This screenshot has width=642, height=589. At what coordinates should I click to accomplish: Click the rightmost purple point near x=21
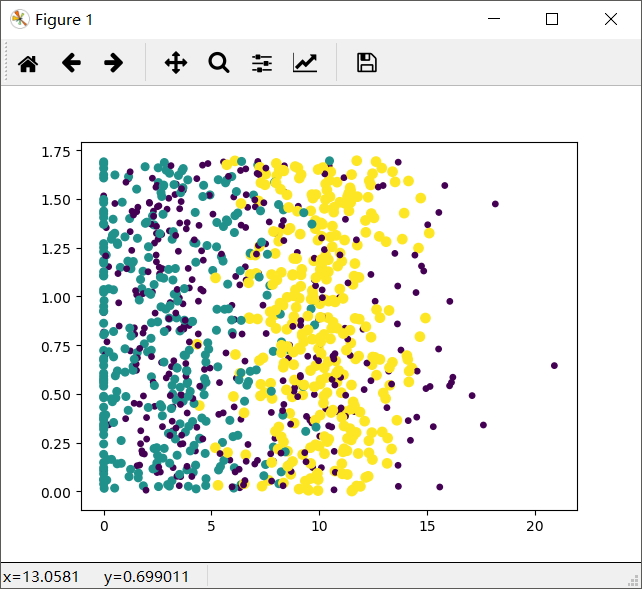pyautogui.click(x=554, y=366)
